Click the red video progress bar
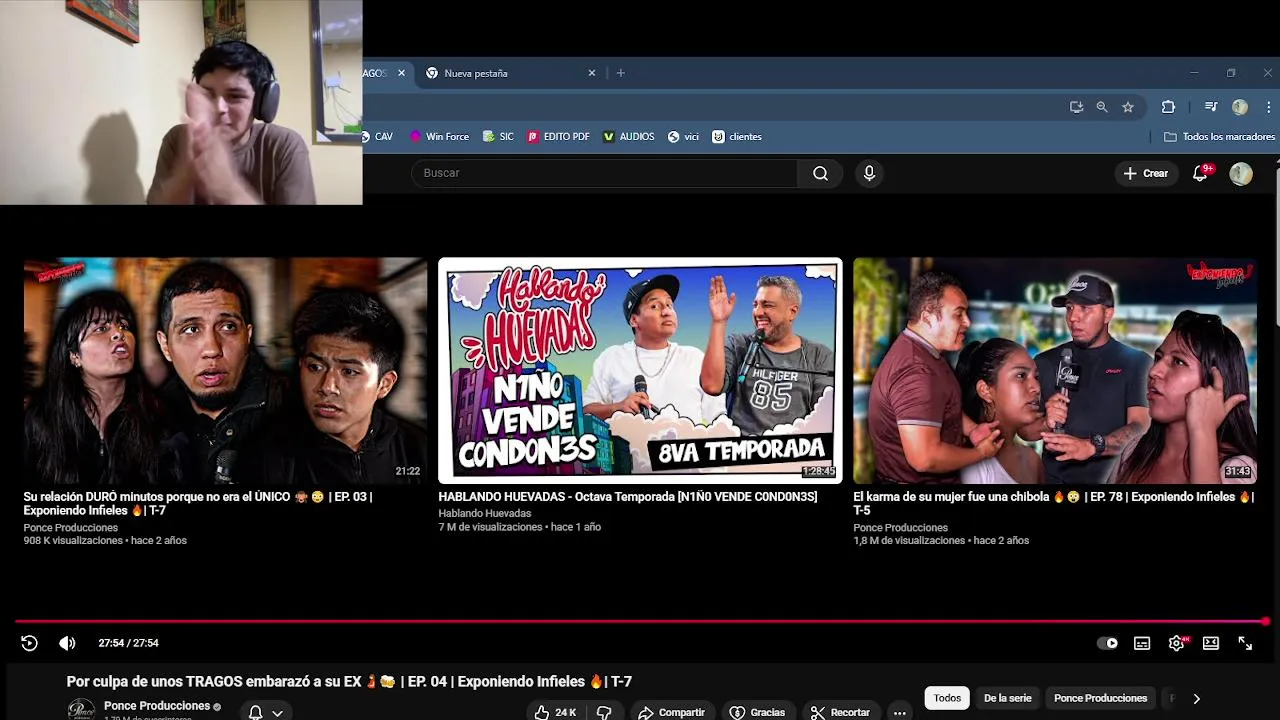The image size is (1280, 720). (x=640, y=621)
